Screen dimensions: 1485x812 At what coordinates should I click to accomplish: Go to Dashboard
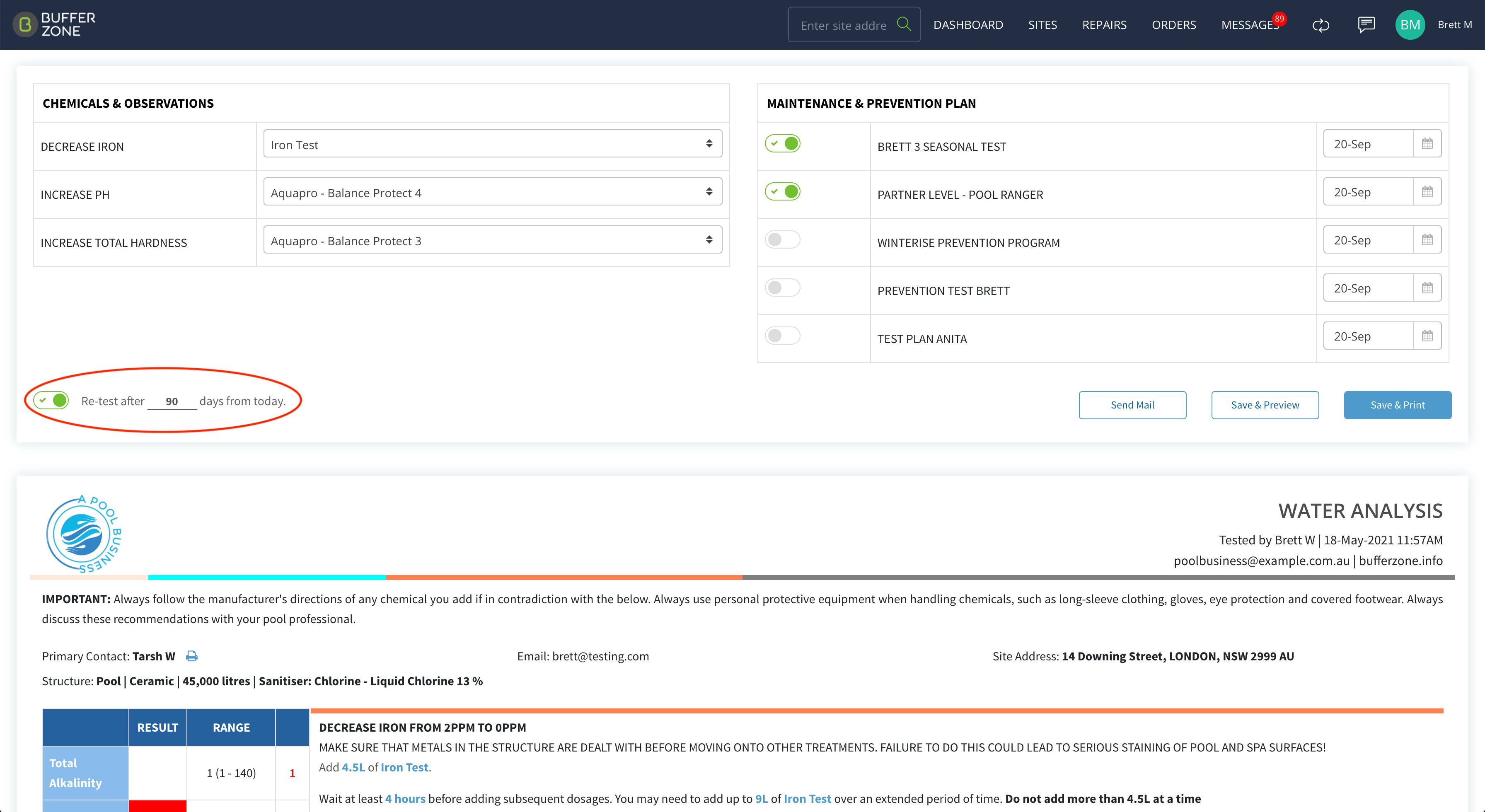[968, 25]
